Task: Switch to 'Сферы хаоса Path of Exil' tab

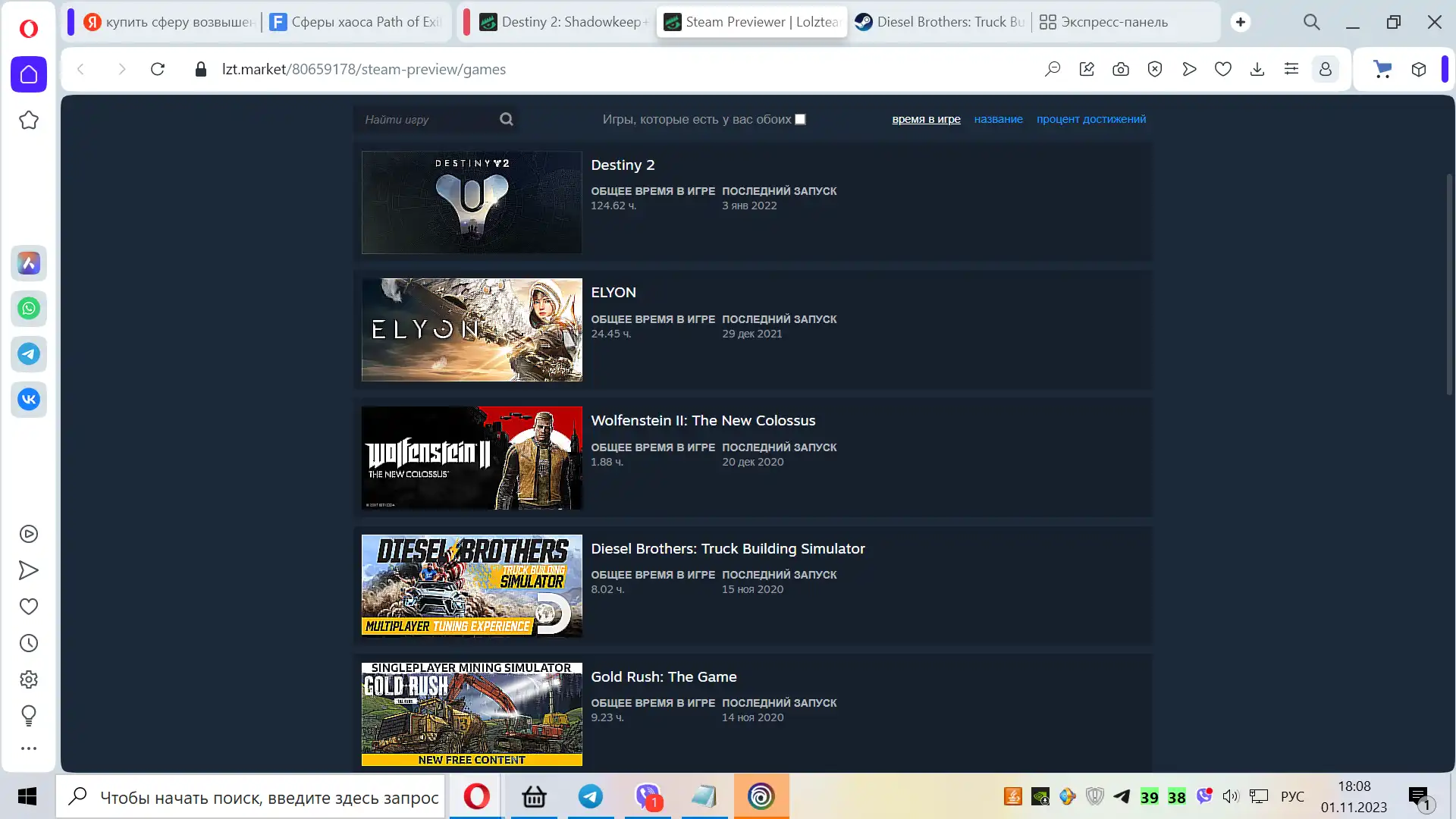Action: tap(356, 22)
